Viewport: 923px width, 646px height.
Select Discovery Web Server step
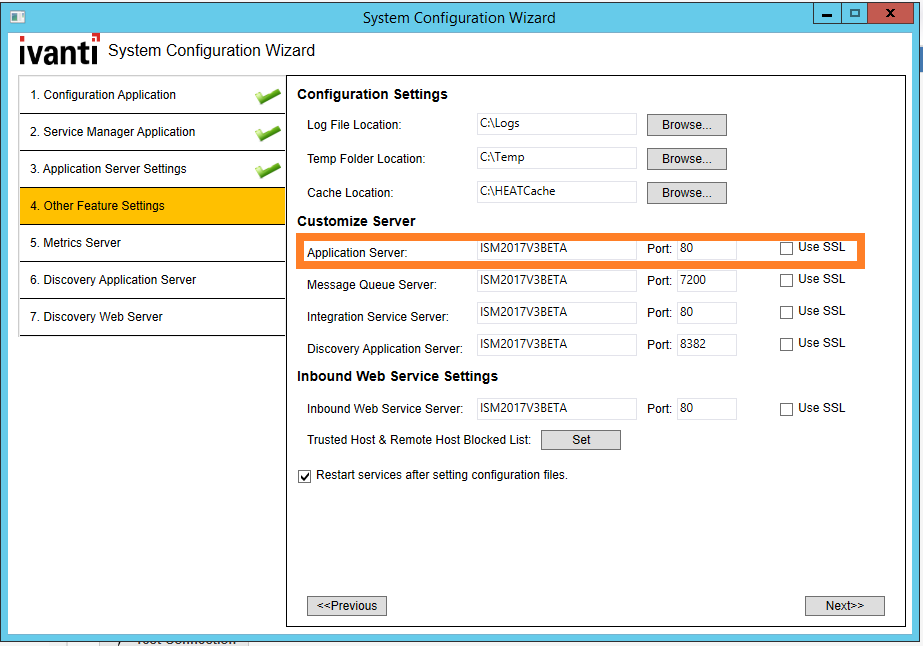point(152,317)
